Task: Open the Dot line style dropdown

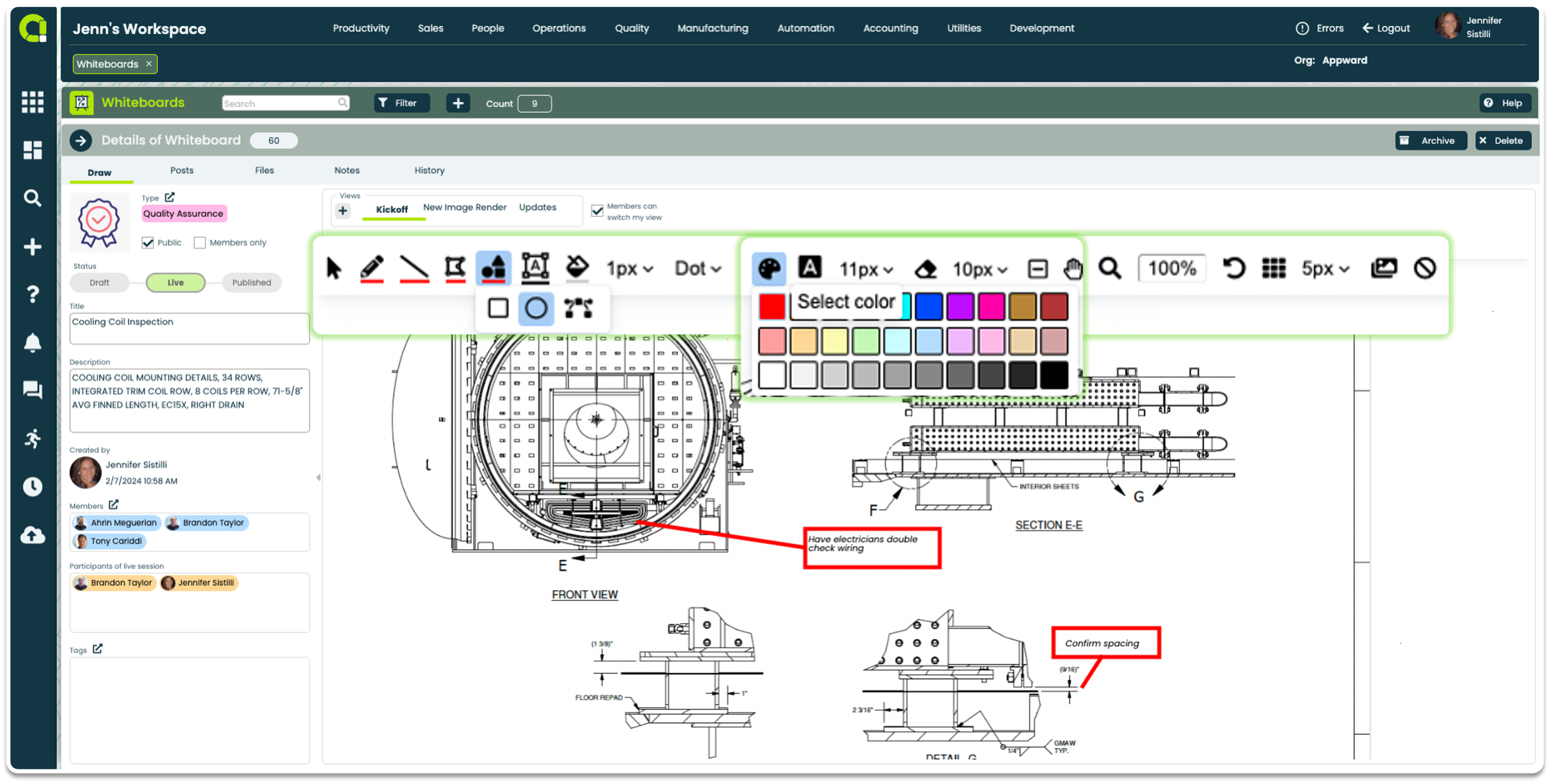Action: click(698, 269)
